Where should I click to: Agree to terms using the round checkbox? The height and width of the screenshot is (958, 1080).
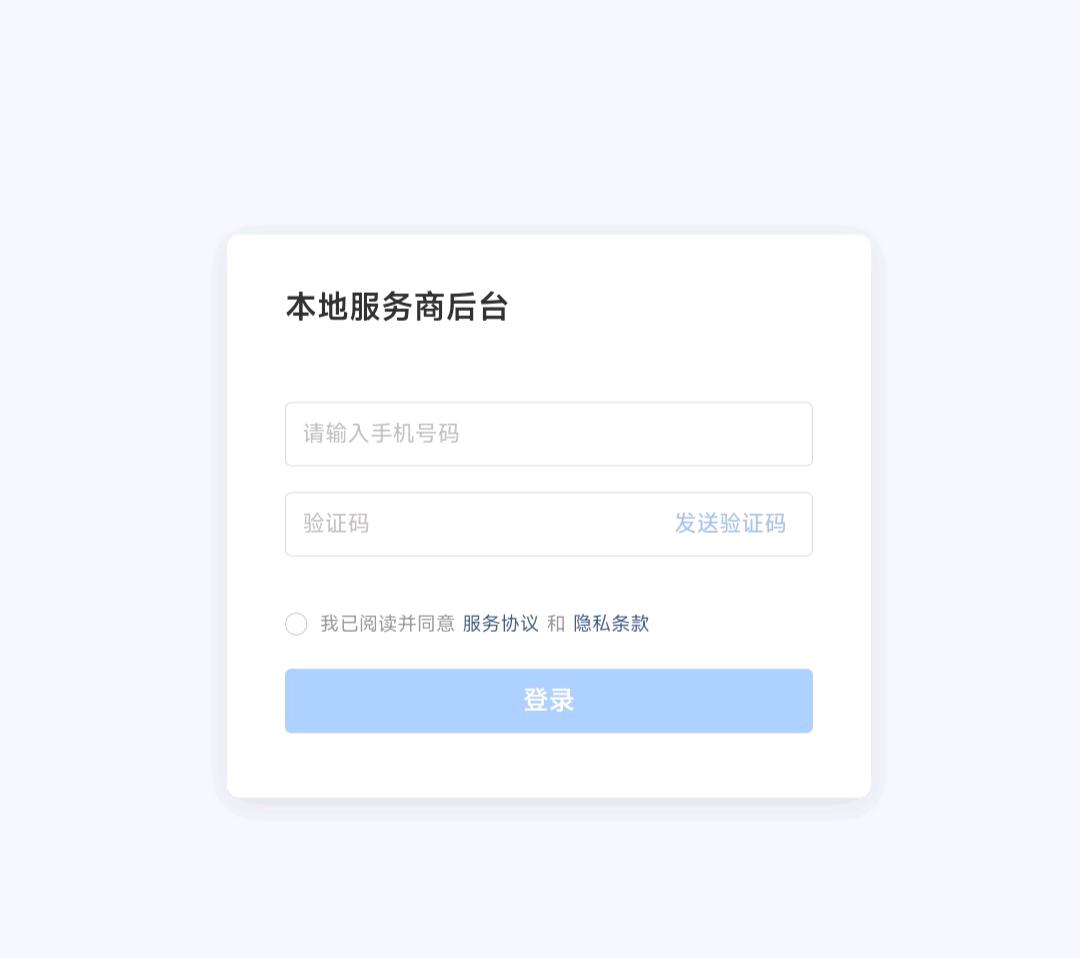coord(296,624)
